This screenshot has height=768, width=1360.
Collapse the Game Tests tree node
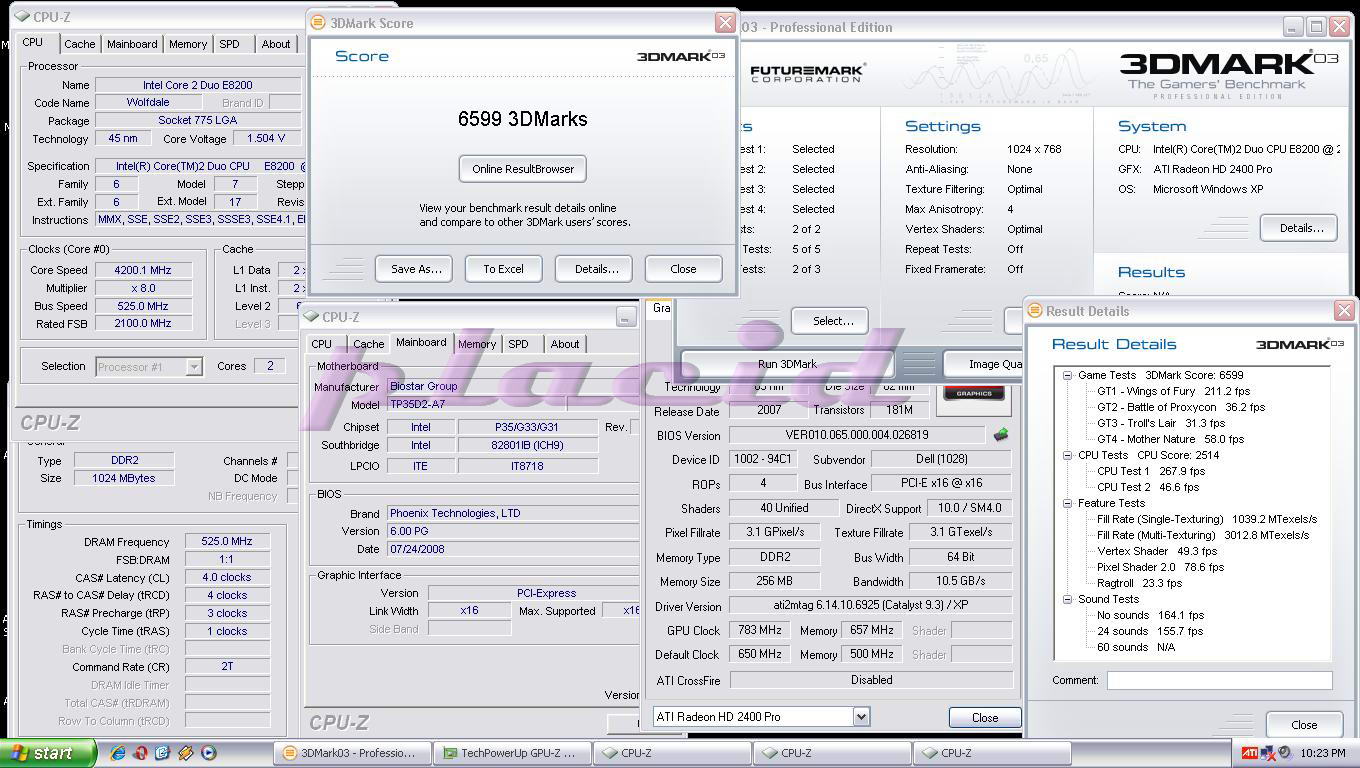point(1068,375)
